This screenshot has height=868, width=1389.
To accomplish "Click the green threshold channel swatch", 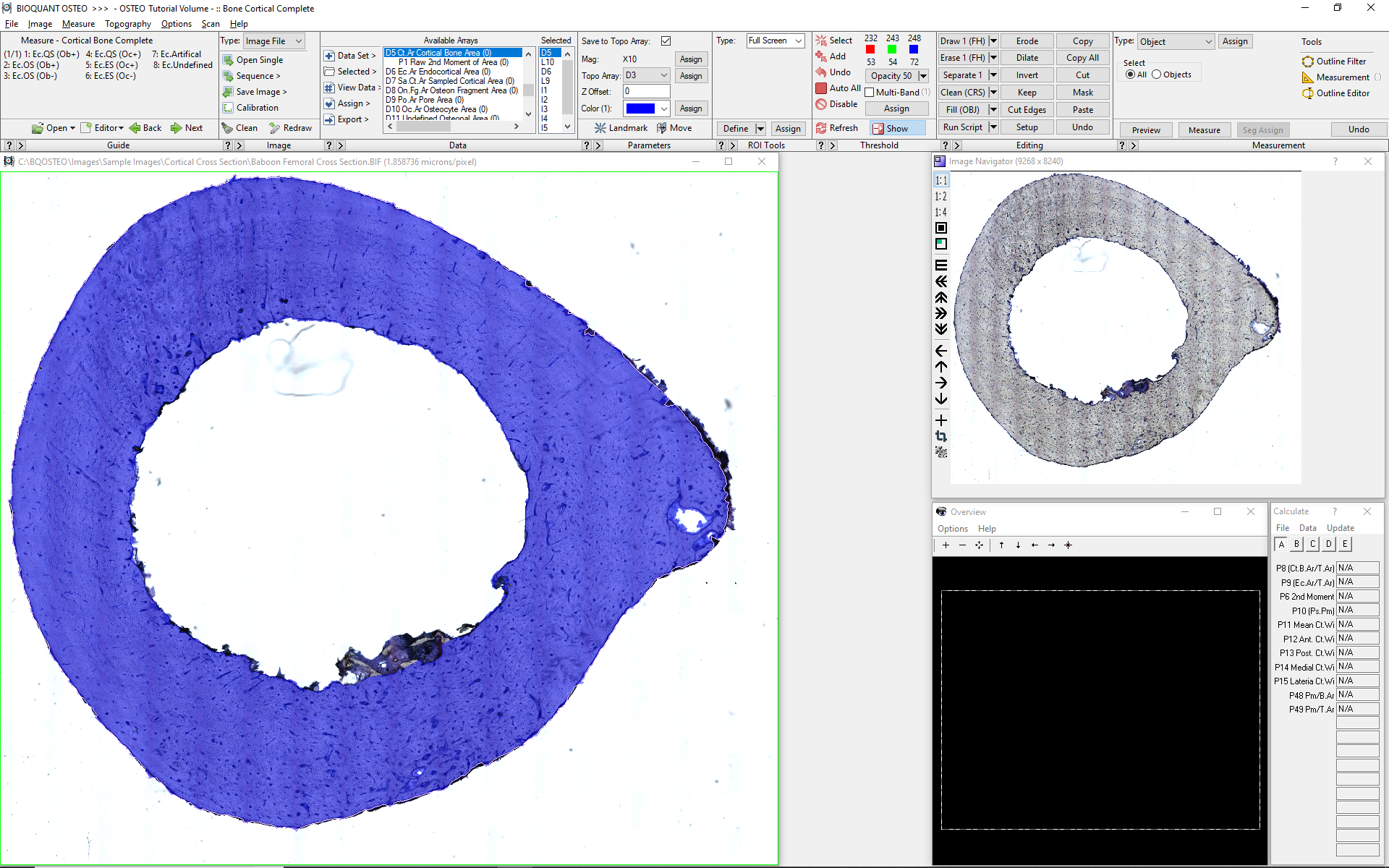I will coord(892,50).
